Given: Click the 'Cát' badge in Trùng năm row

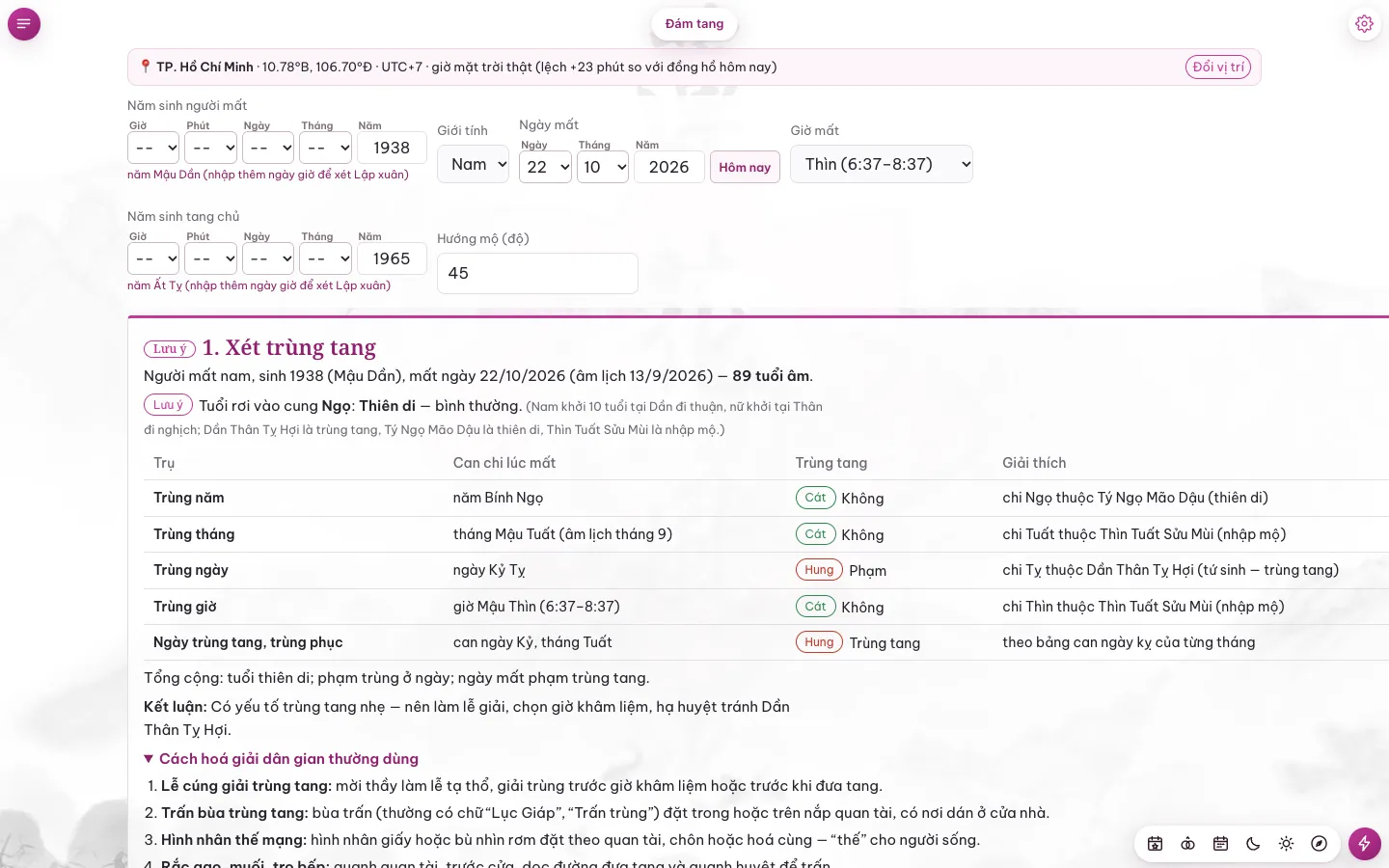Looking at the screenshot, I should pos(815,498).
